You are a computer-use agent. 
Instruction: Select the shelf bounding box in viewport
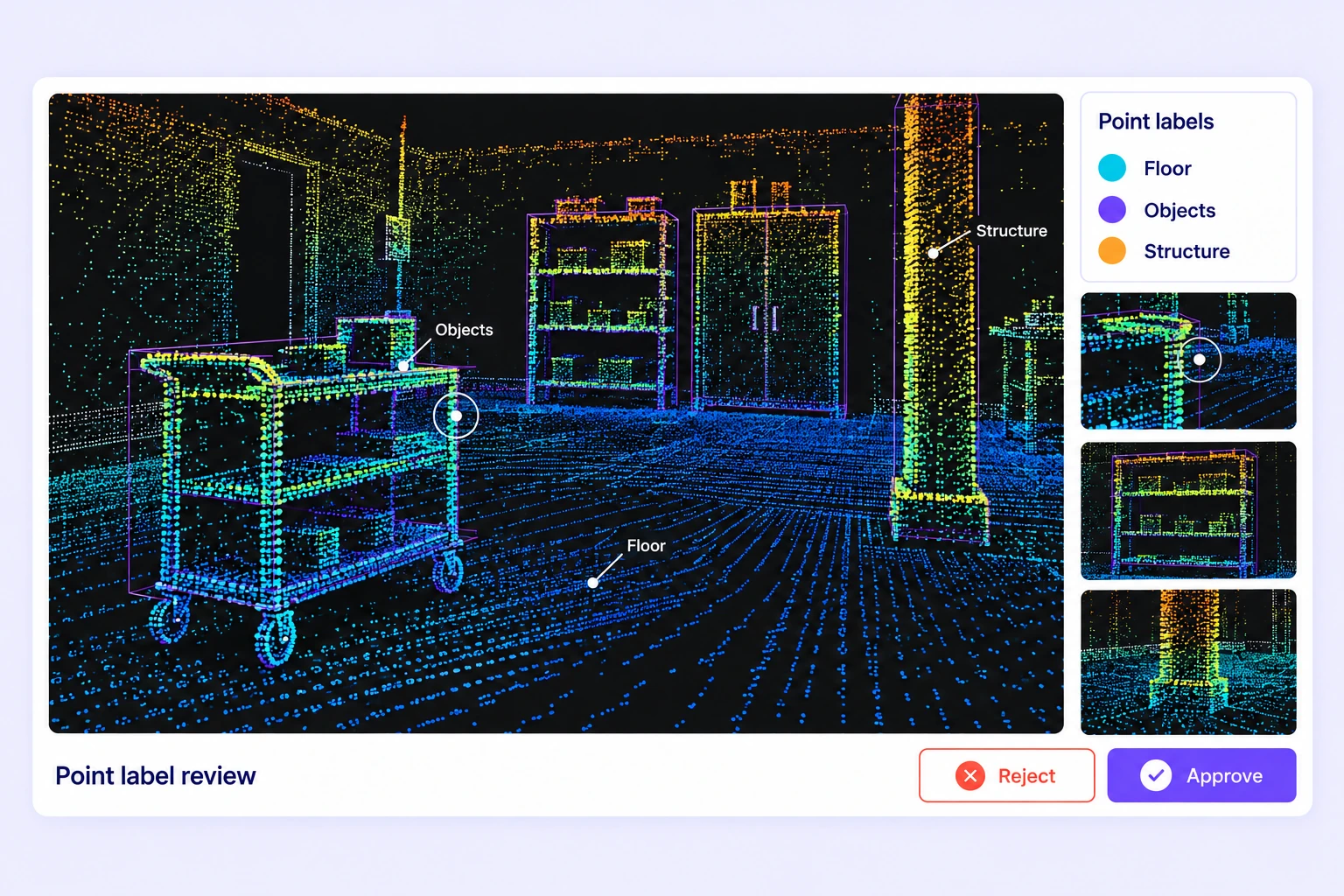point(603,308)
